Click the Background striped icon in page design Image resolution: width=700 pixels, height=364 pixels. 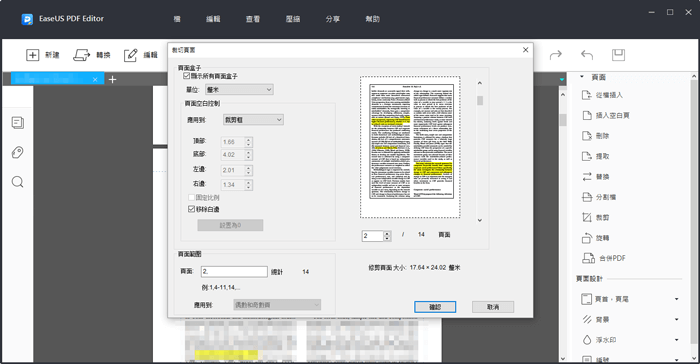(x=587, y=319)
